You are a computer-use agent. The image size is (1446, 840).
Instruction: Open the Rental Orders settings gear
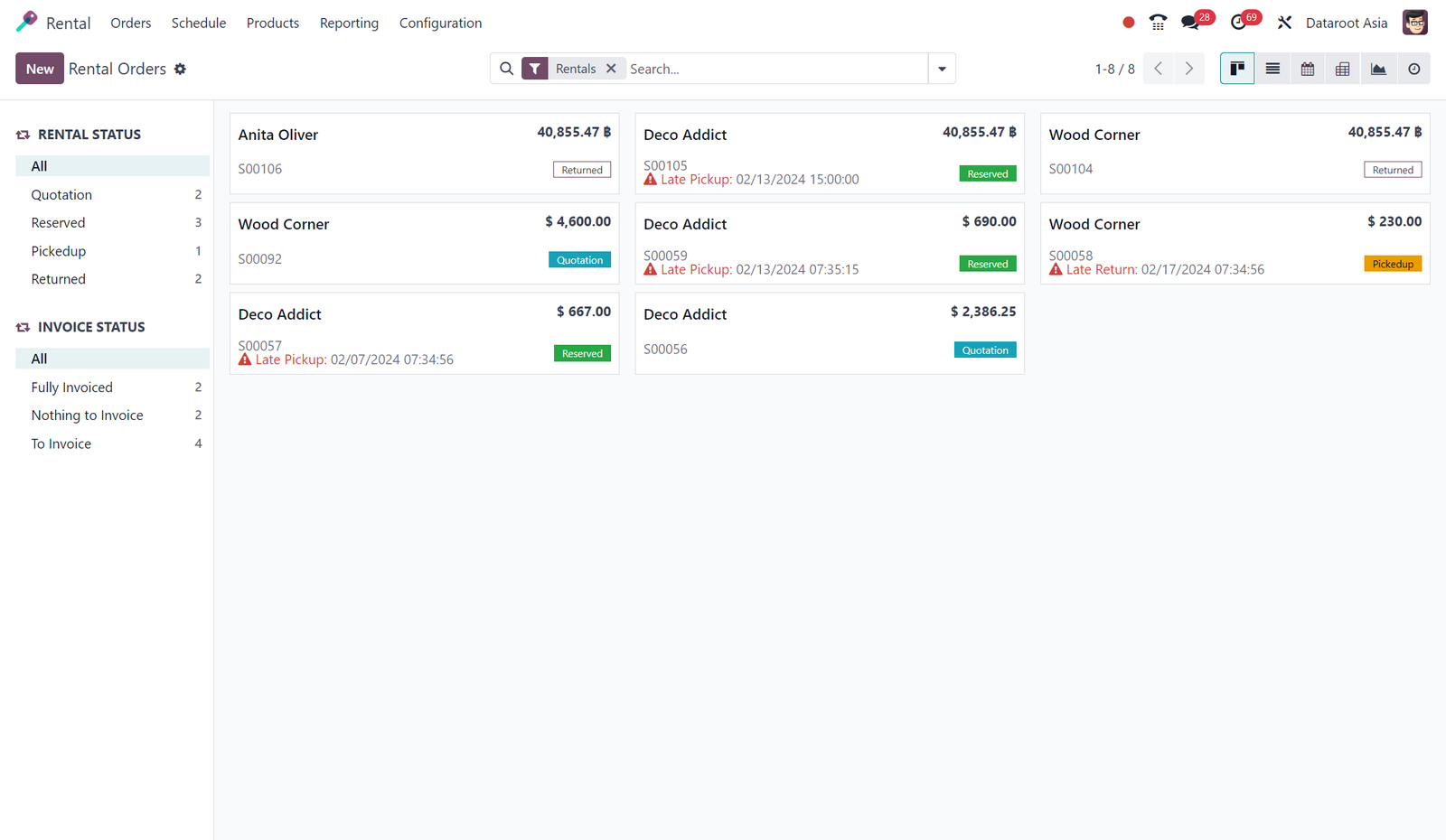click(x=180, y=69)
